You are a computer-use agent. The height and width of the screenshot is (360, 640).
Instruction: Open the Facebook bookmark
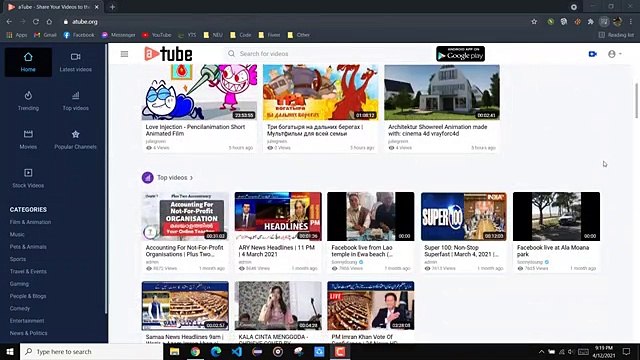click(x=79, y=35)
